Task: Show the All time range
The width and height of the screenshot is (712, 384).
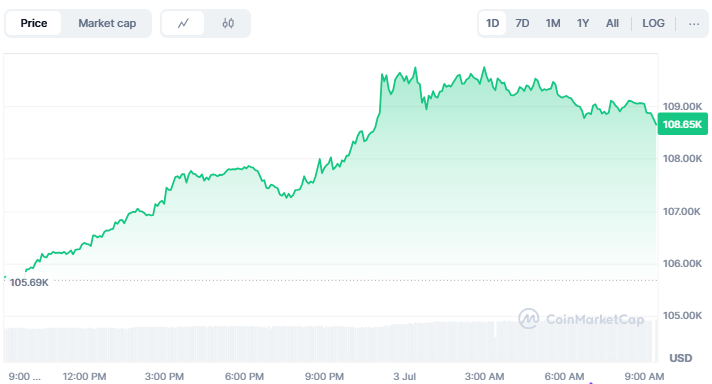Action: click(x=612, y=23)
